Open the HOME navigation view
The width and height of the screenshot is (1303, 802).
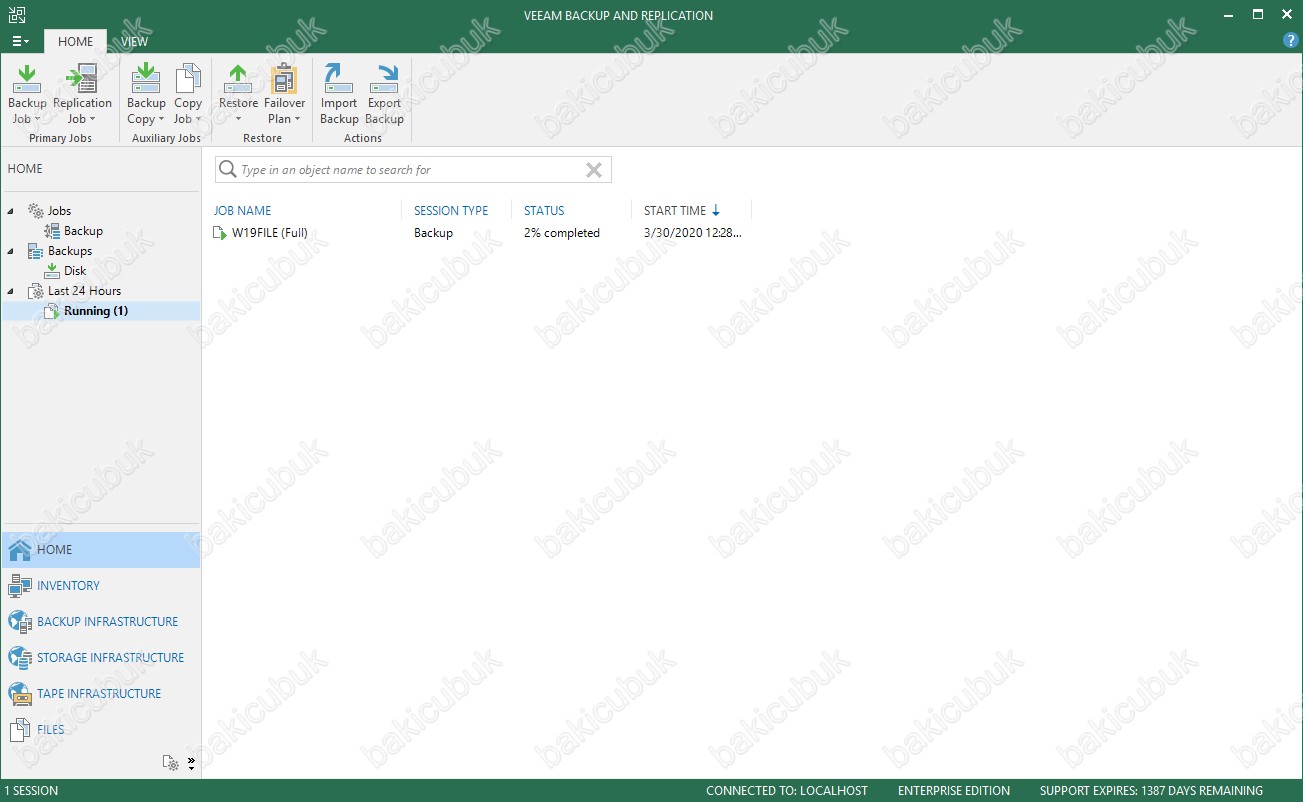point(100,550)
